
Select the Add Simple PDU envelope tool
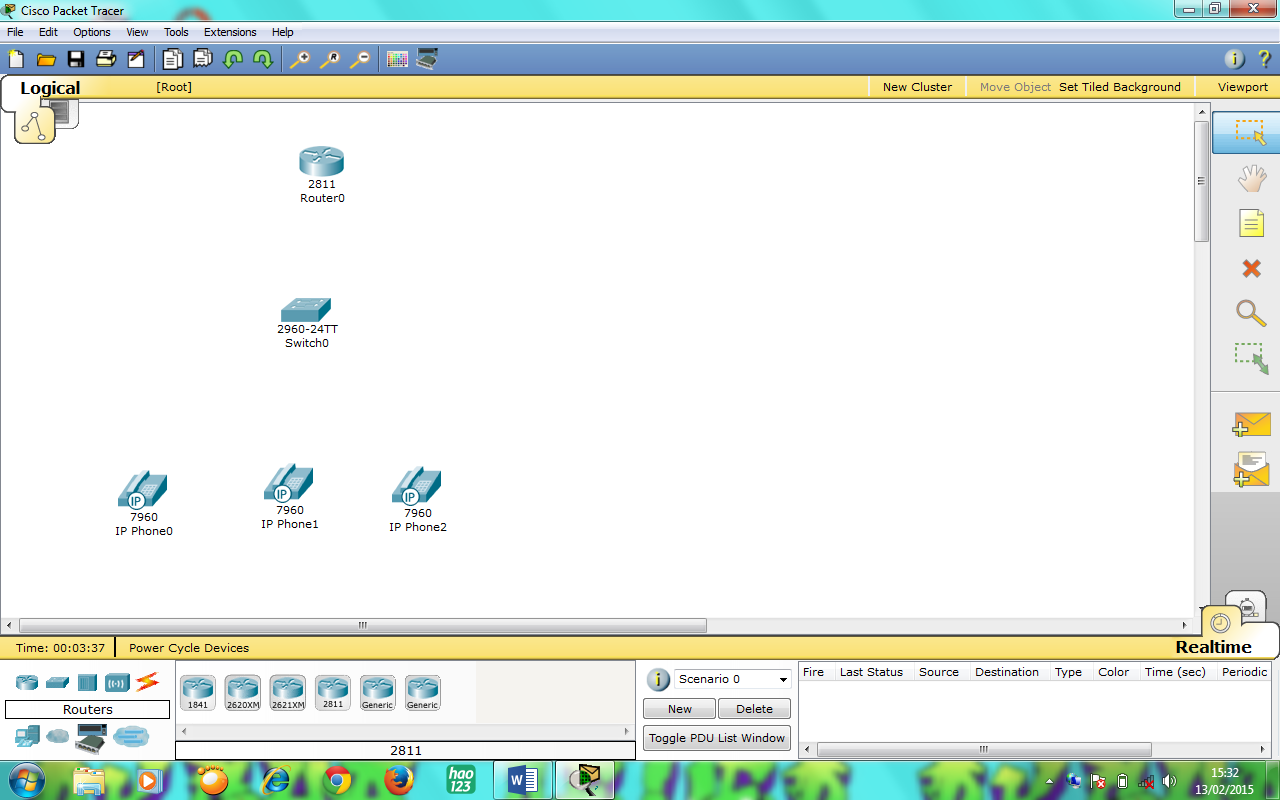point(1251,424)
